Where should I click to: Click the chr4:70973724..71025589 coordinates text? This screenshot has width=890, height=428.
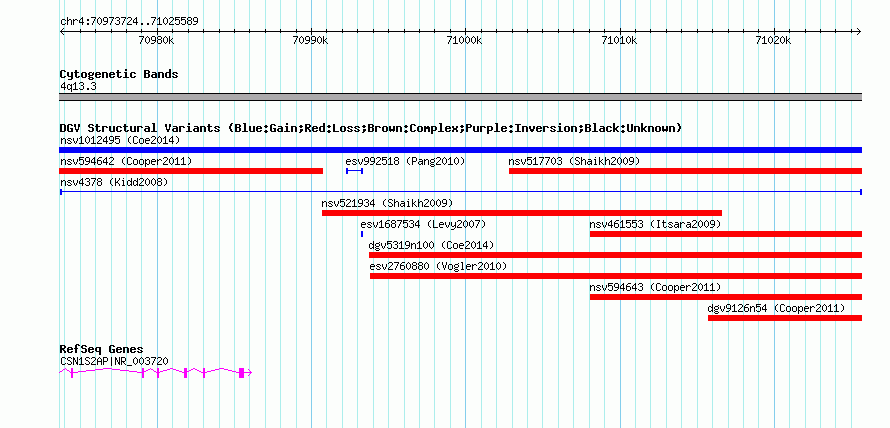coord(129,22)
